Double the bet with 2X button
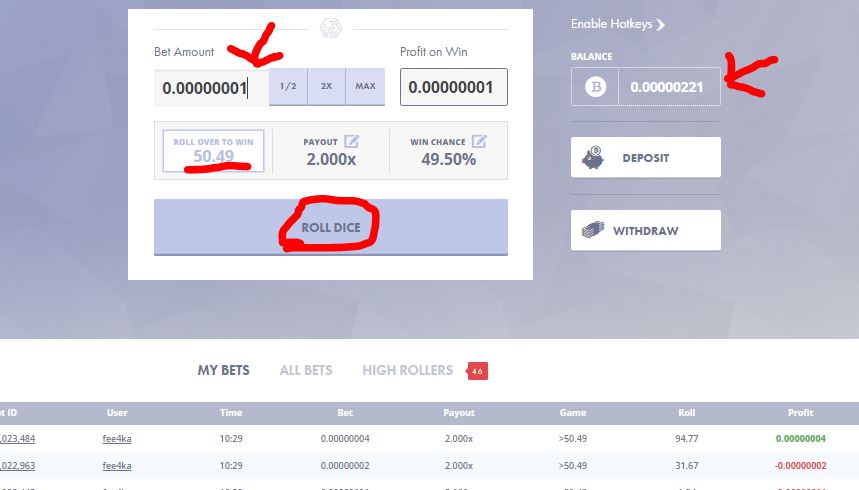The width and height of the screenshot is (859, 490). click(x=326, y=86)
